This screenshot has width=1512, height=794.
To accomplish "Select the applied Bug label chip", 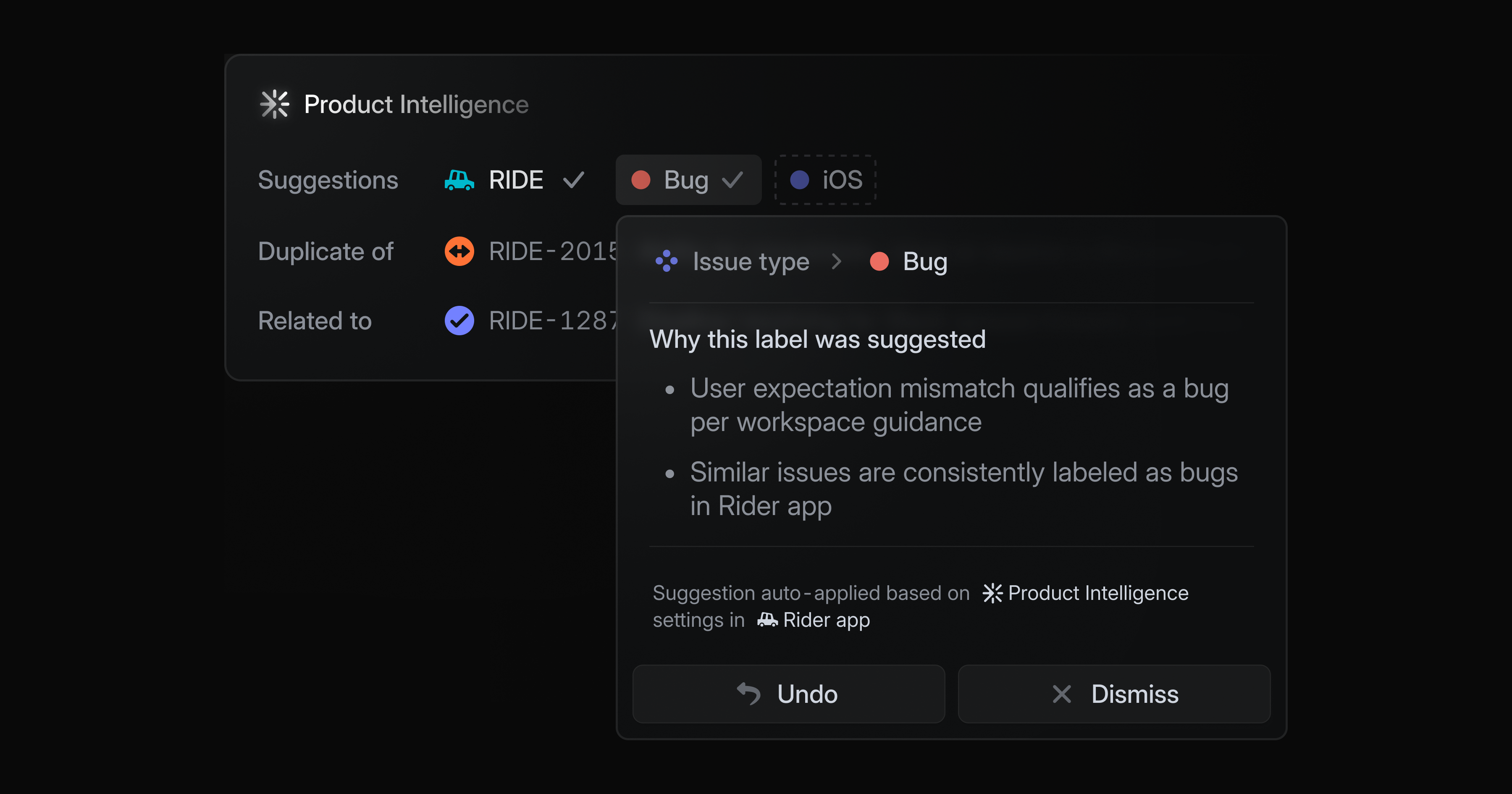I will coord(688,180).
